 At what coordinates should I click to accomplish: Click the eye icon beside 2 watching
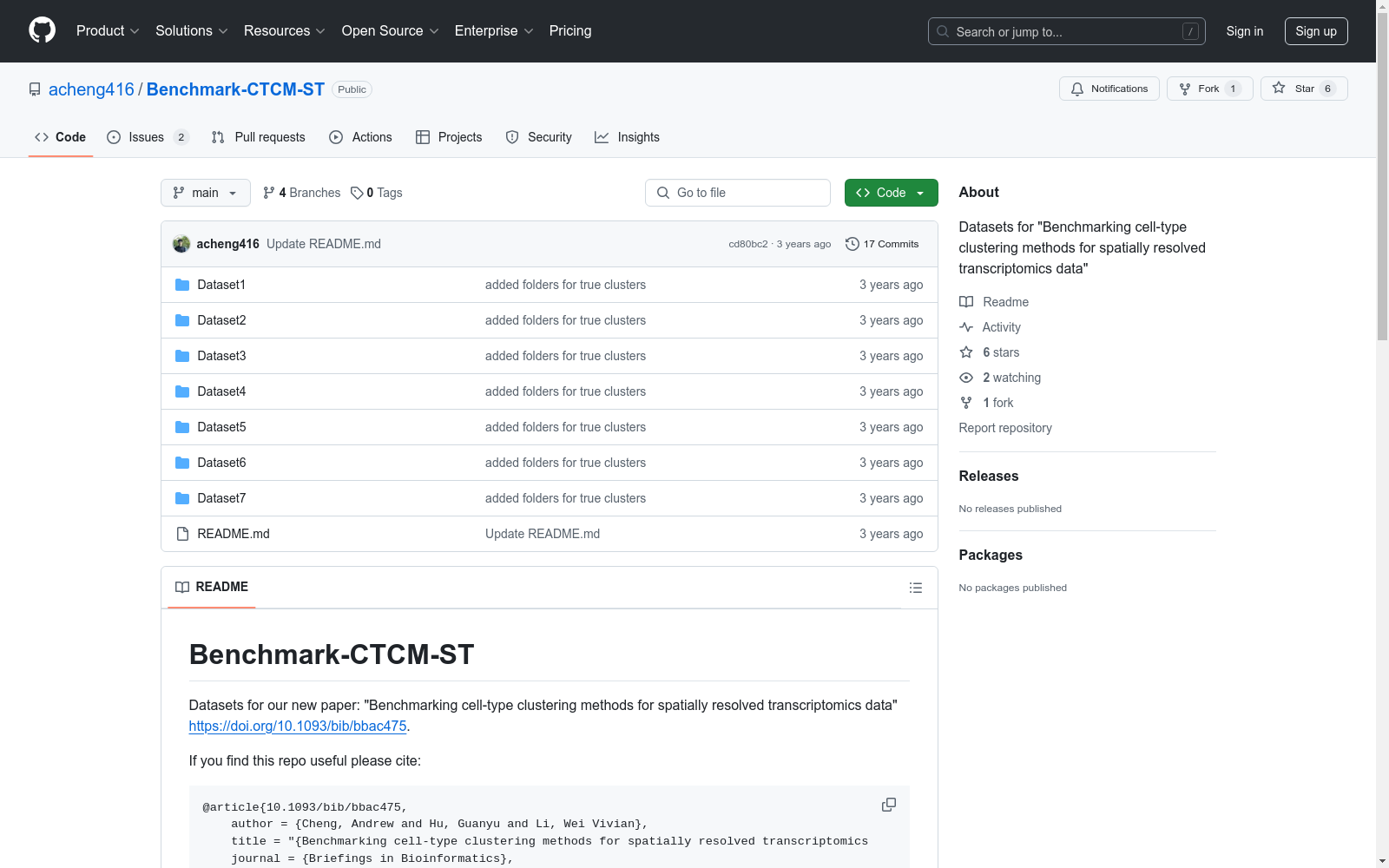click(966, 378)
